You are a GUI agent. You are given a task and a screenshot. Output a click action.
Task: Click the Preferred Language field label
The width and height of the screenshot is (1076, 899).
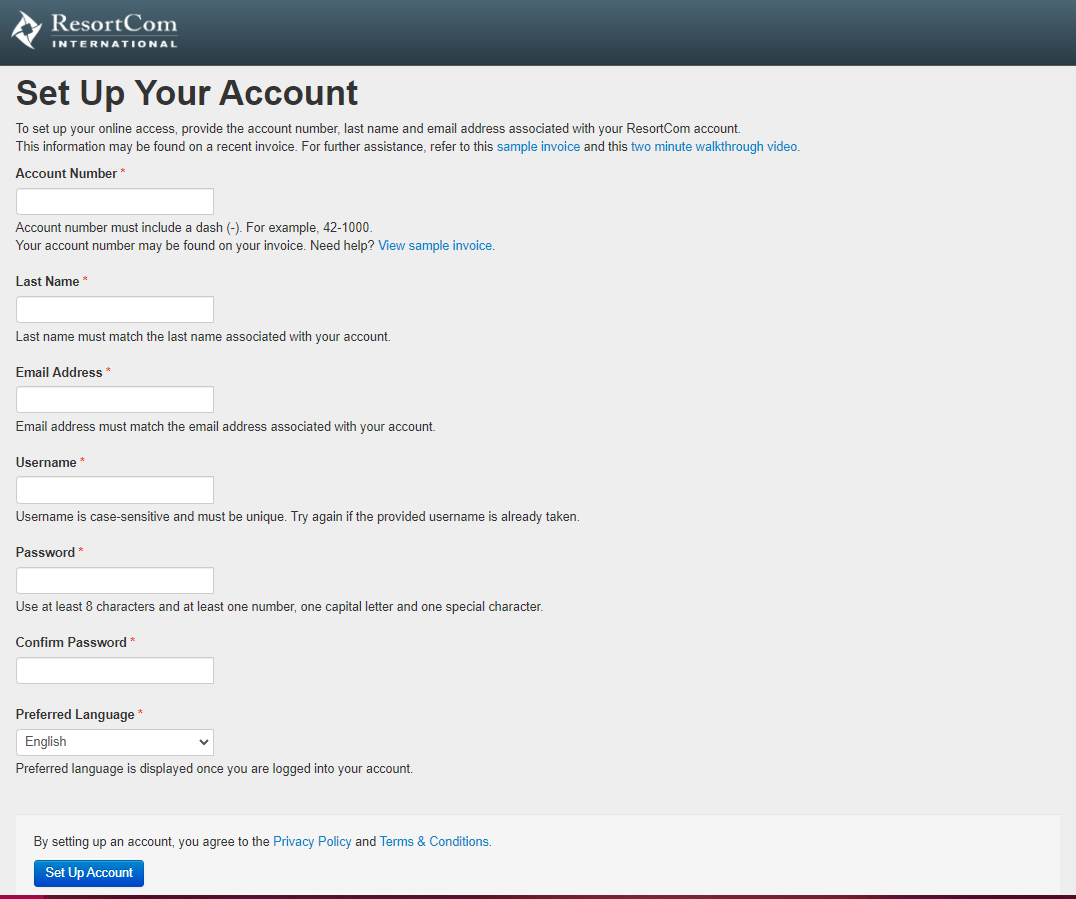pyautogui.click(x=75, y=715)
